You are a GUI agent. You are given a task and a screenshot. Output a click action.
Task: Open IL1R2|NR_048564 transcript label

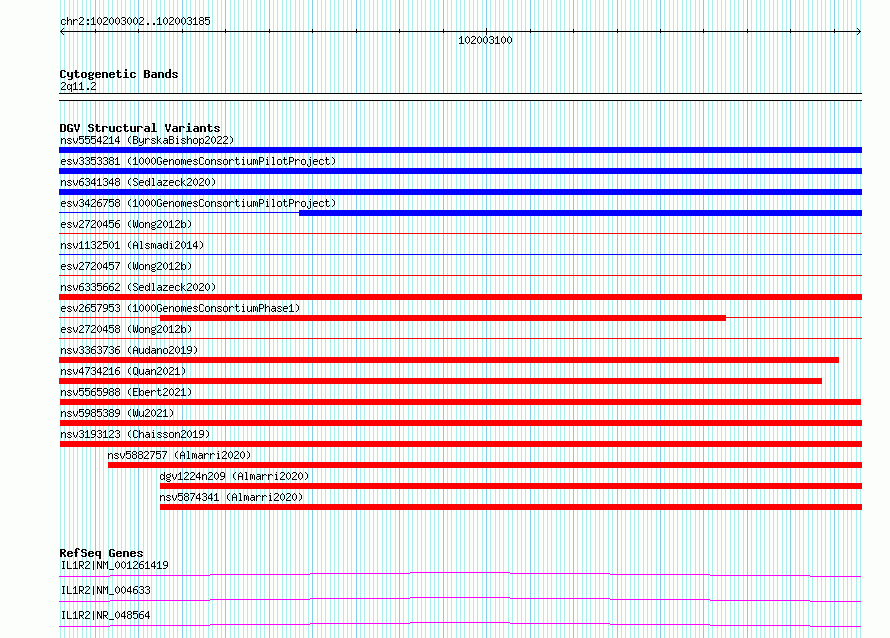click(x=106, y=615)
